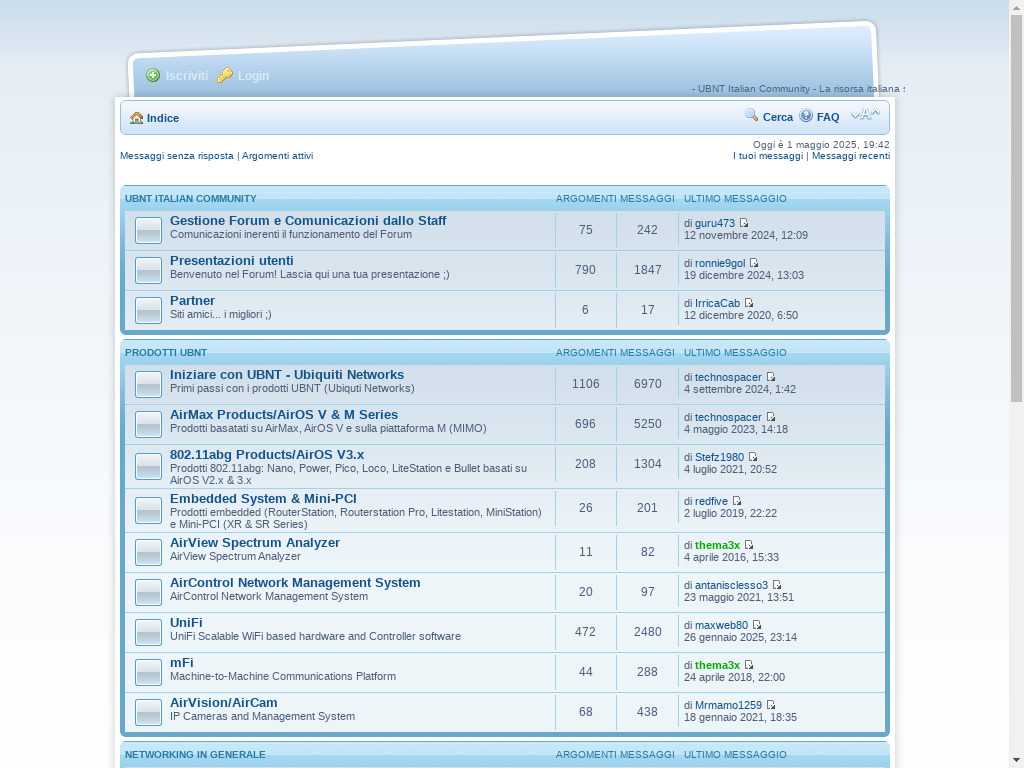Image resolution: width=1024 pixels, height=768 pixels.
Task: Click forum status icon for 802.11abg Products
Action: click(x=148, y=466)
